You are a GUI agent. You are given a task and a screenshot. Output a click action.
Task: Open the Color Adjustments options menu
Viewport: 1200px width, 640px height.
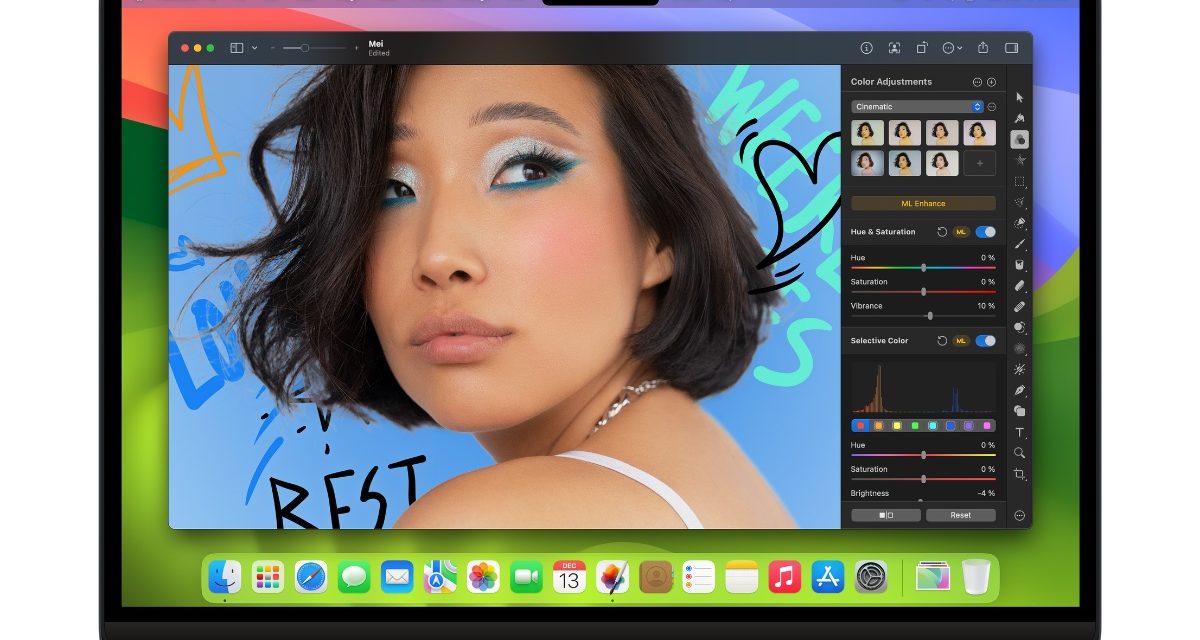point(977,82)
